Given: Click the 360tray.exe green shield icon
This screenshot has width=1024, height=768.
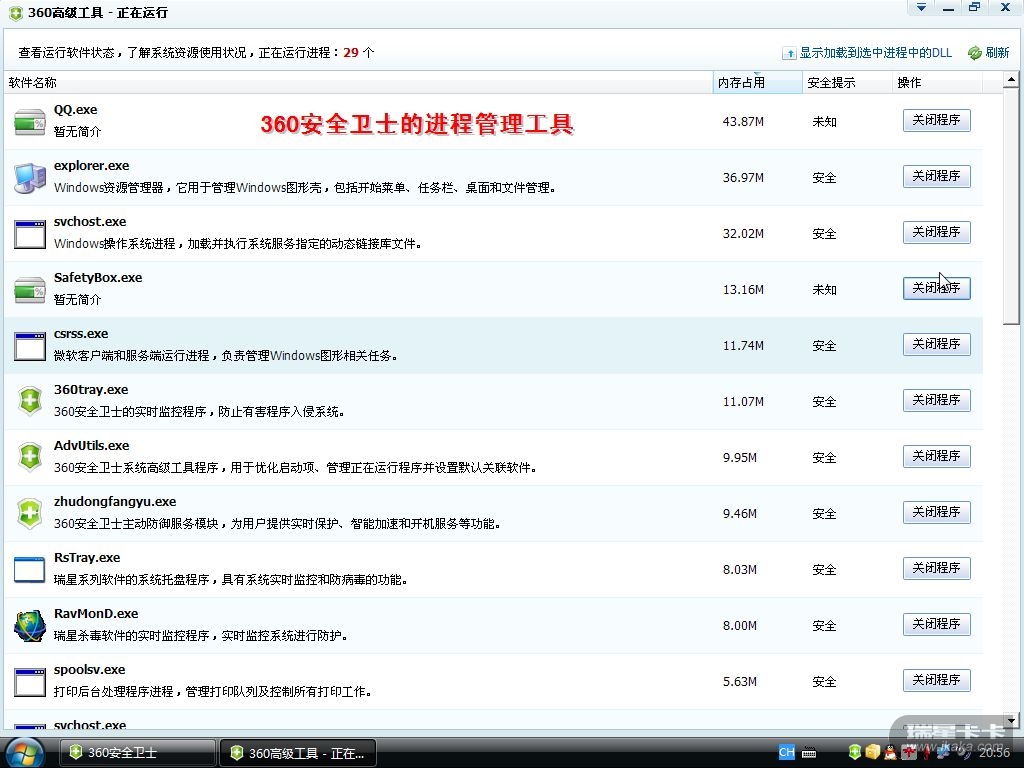Looking at the screenshot, I should (x=30, y=402).
